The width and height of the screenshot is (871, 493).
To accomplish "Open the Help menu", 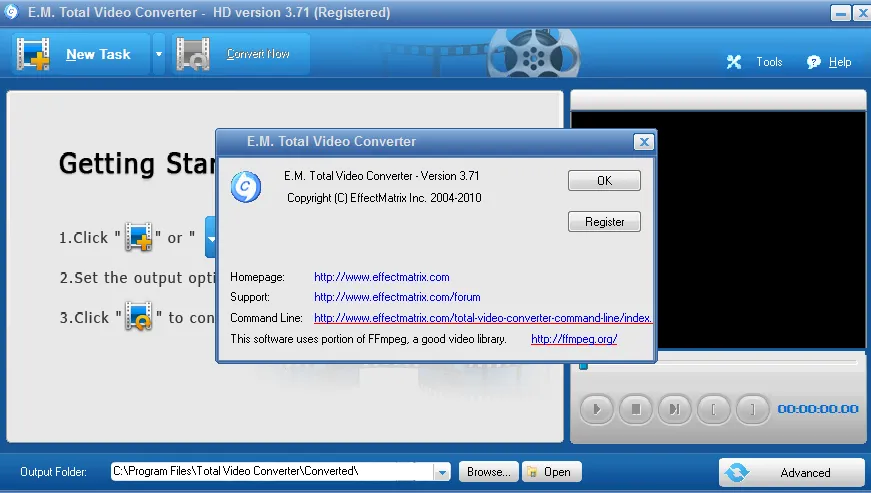I will pyautogui.click(x=839, y=62).
